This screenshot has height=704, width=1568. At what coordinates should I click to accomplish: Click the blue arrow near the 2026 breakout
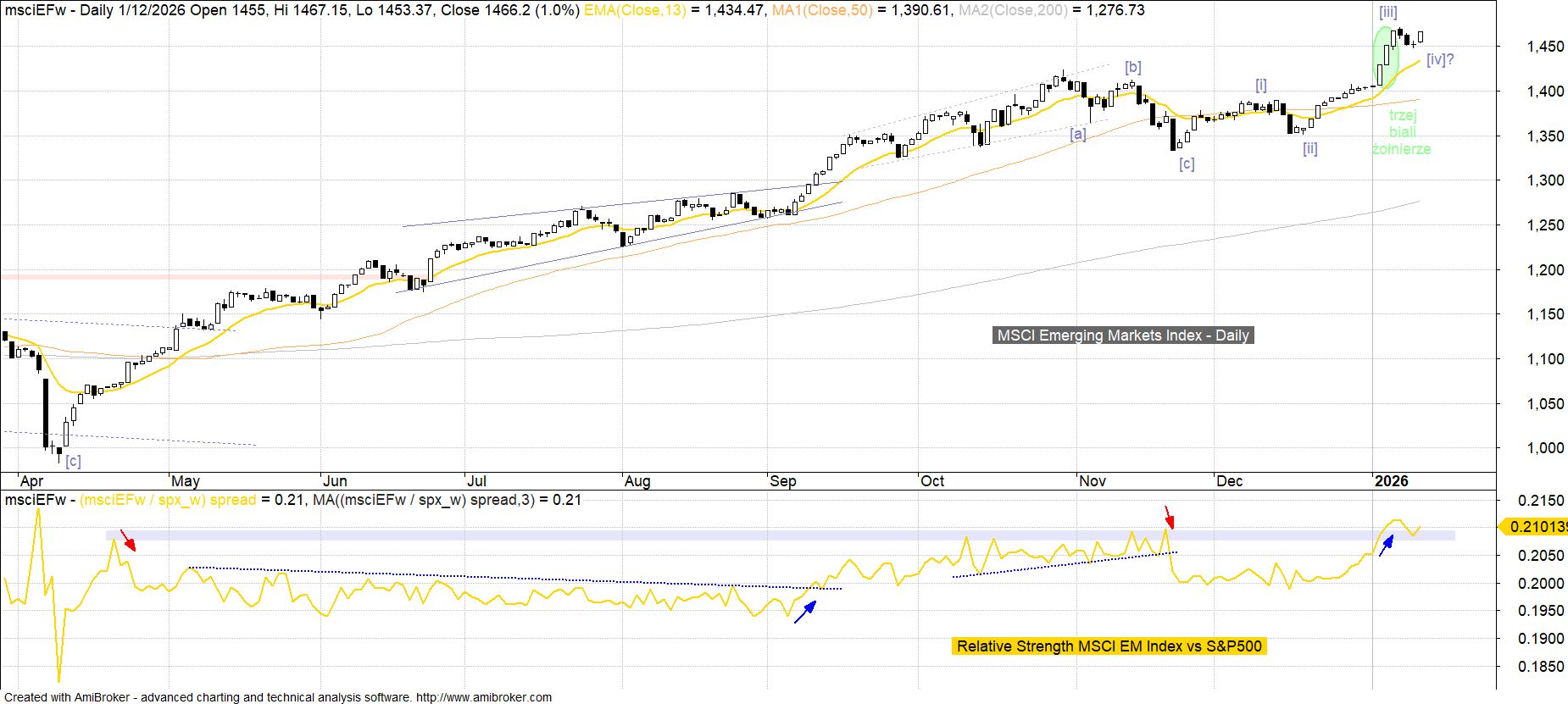click(x=1386, y=546)
